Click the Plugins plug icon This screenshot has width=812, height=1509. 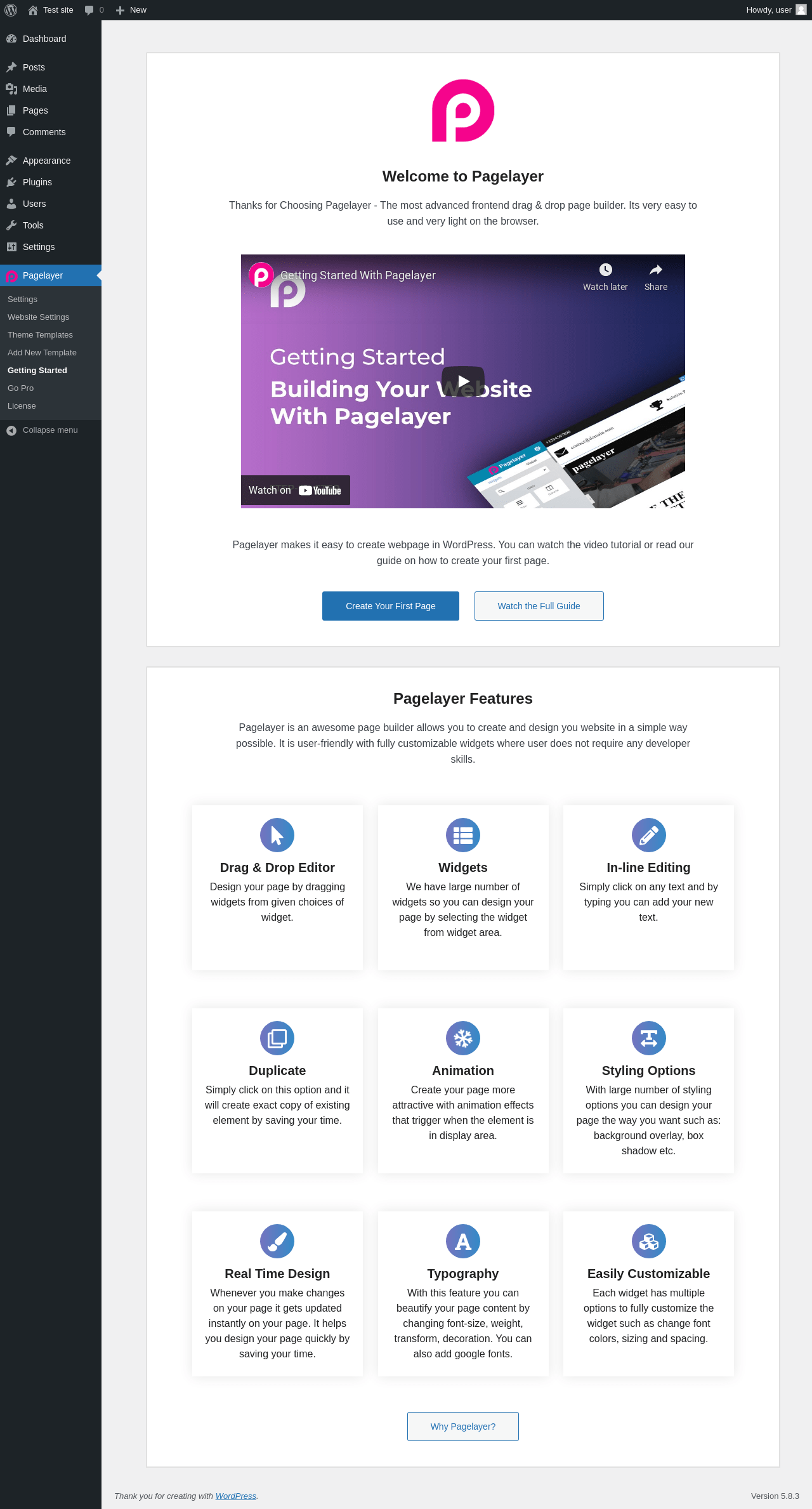tap(11, 182)
